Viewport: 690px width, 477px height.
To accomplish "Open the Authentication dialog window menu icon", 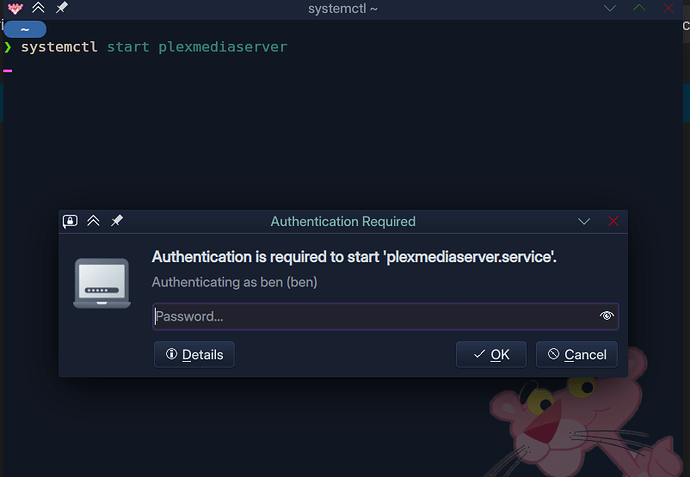I will [70, 221].
